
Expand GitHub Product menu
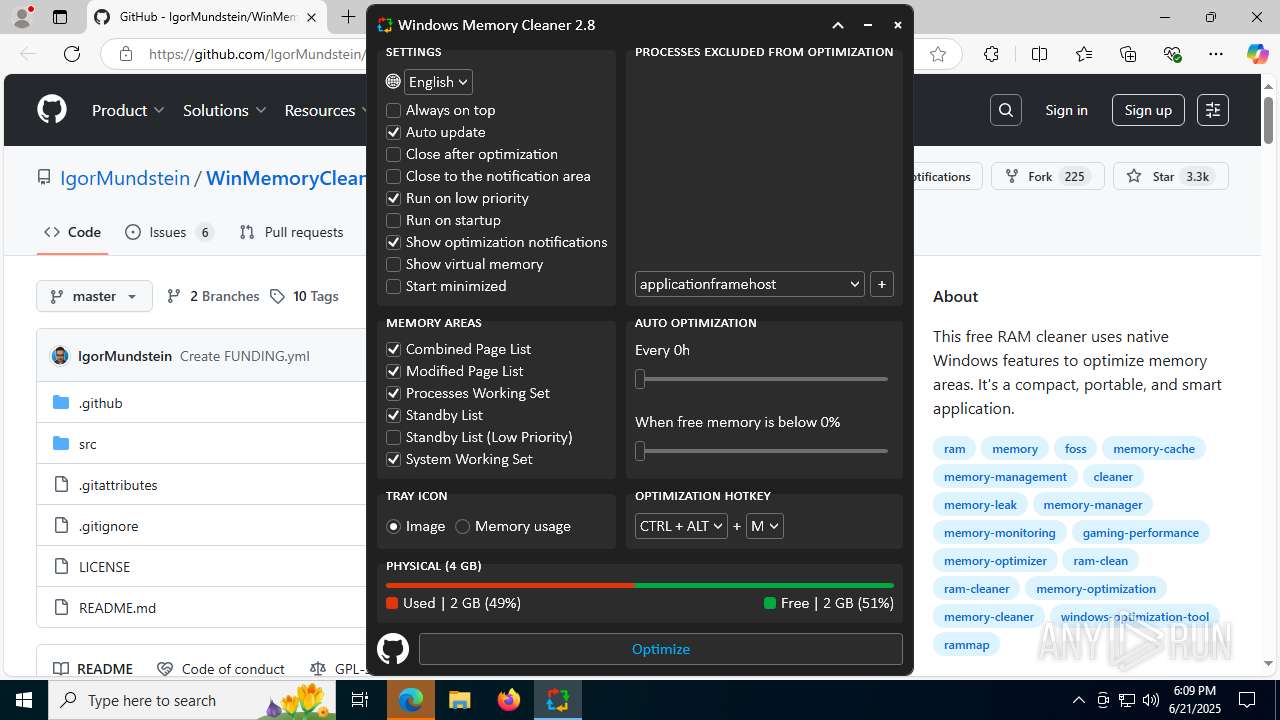pyautogui.click(x=128, y=110)
